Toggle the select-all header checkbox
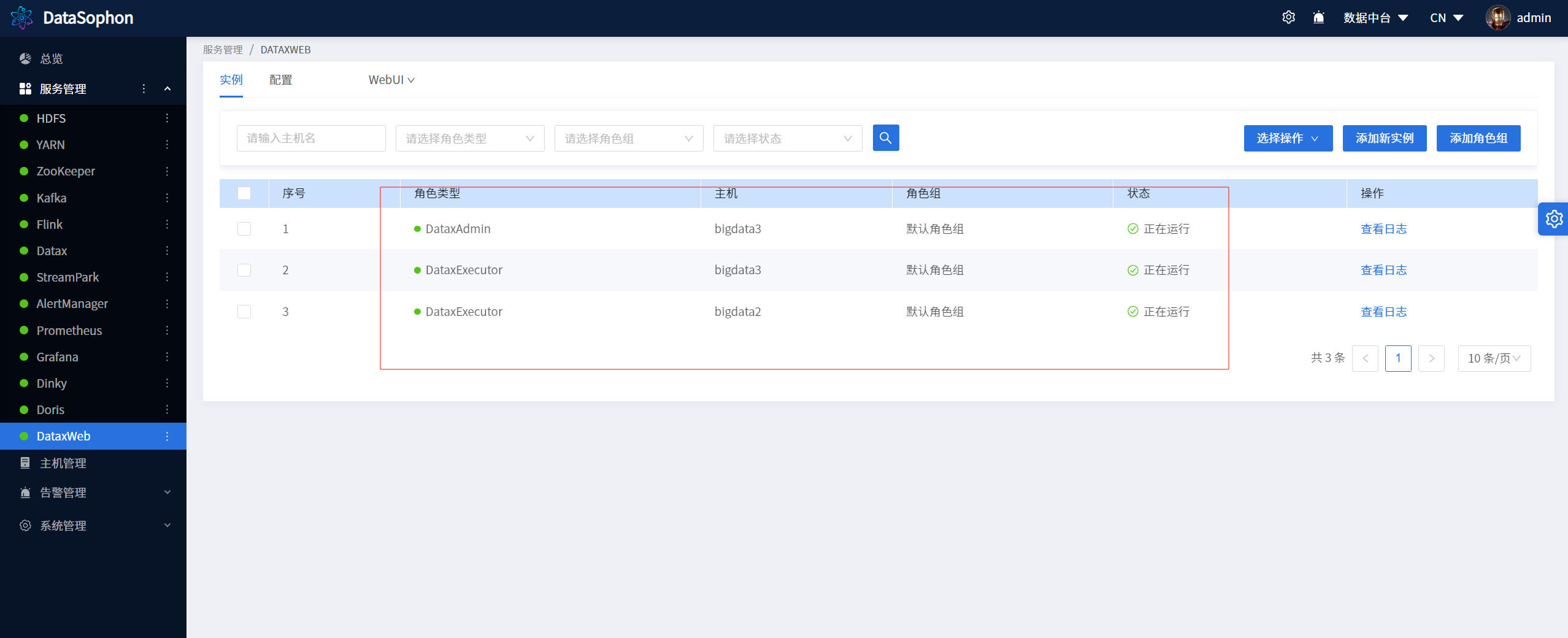The image size is (1568, 638). point(244,193)
